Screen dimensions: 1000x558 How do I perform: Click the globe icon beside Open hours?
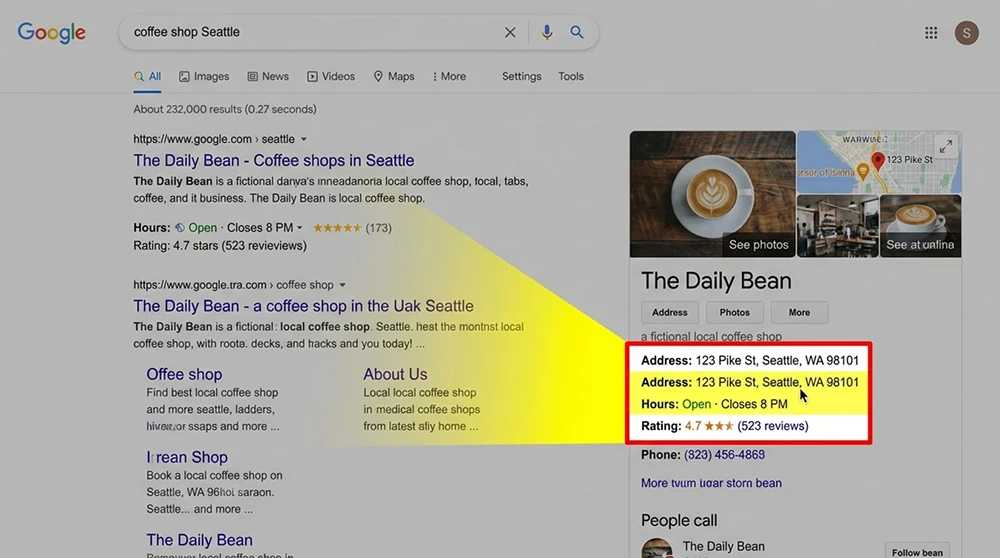coord(180,228)
